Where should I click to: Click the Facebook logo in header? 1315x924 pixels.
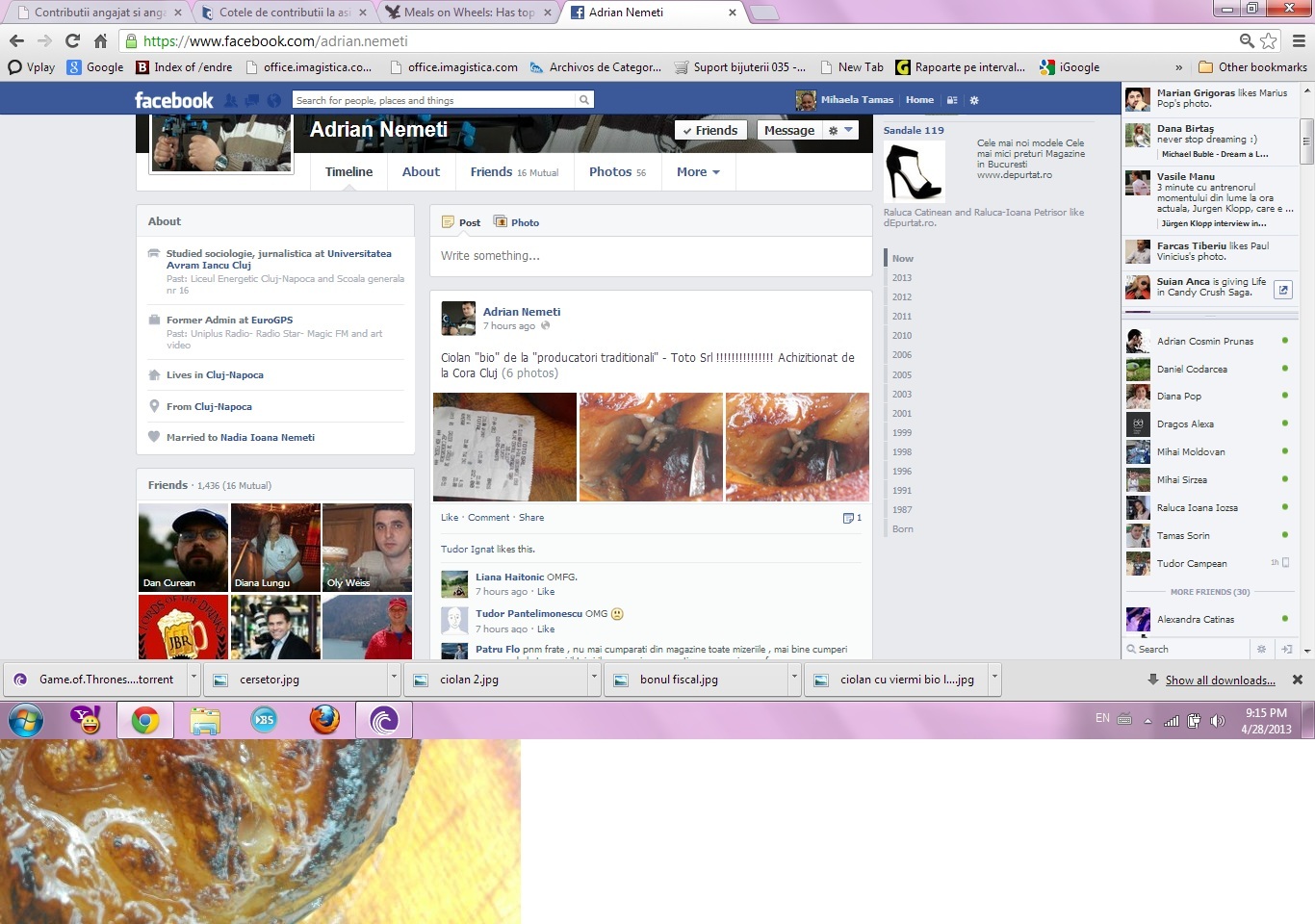click(x=173, y=100)
